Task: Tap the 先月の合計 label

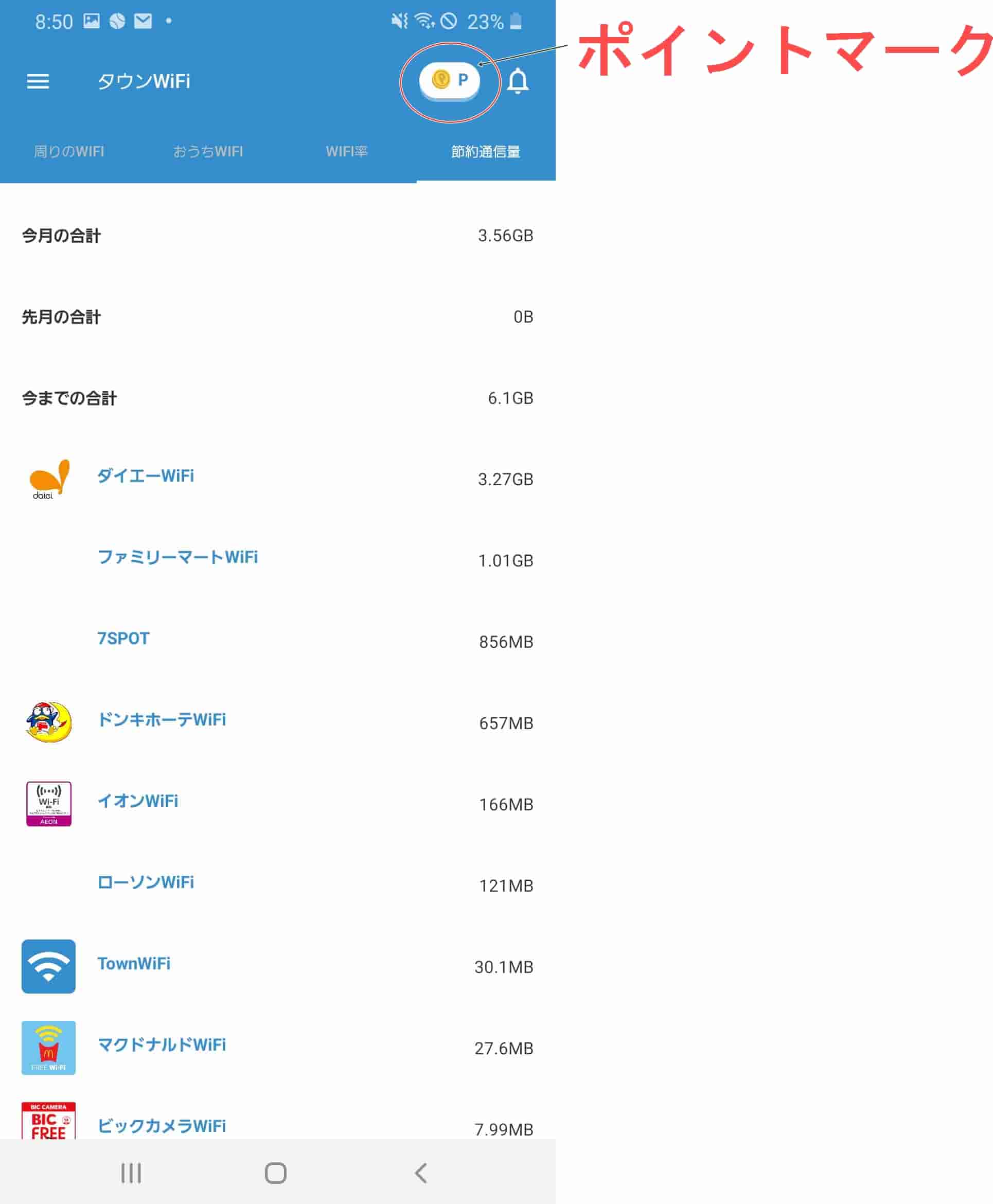Action: click(61, 317)
